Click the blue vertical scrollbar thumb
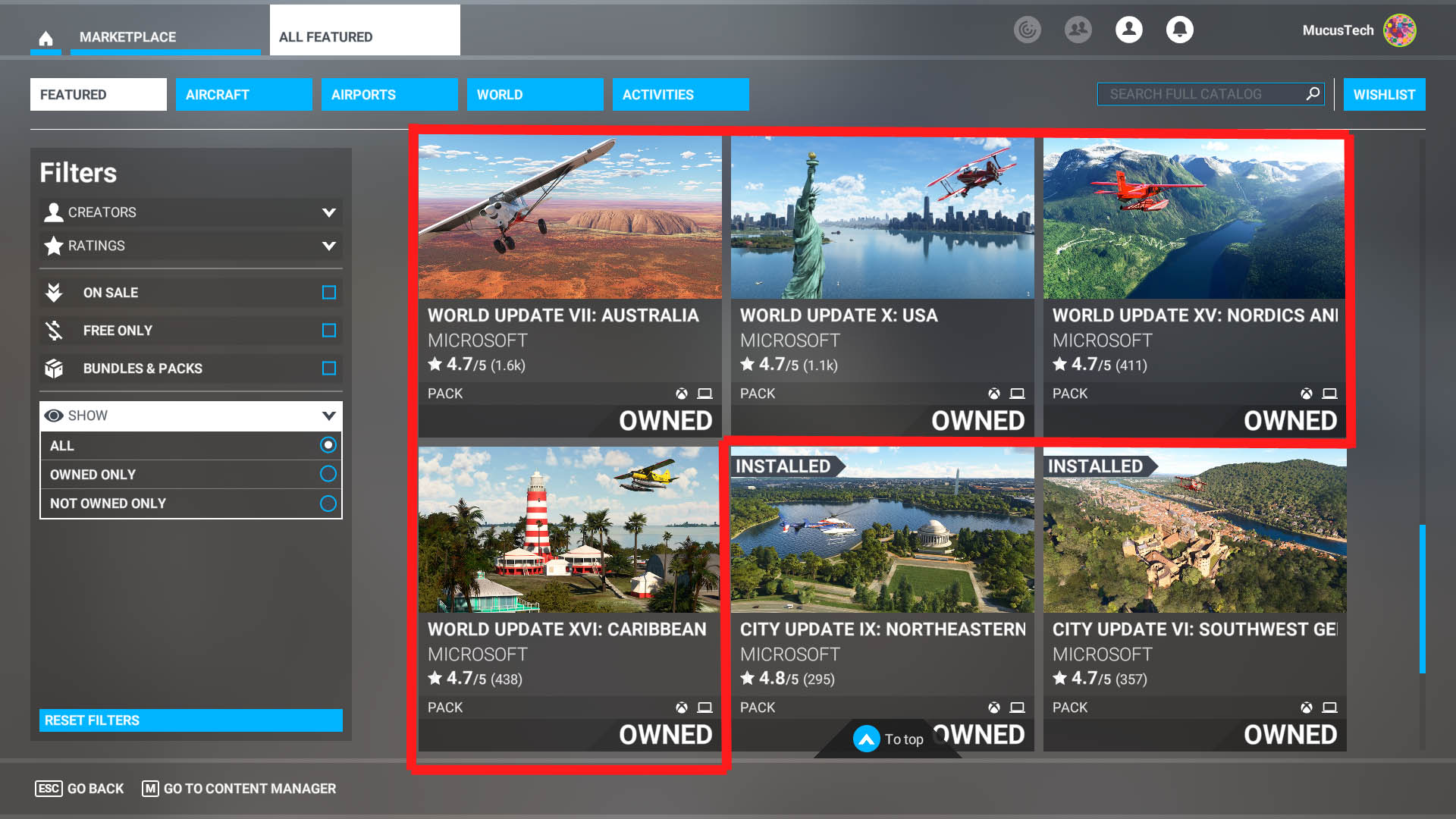Image resolution: width=1456 pixels, height=819 pixels. [x=1423, y=598]
